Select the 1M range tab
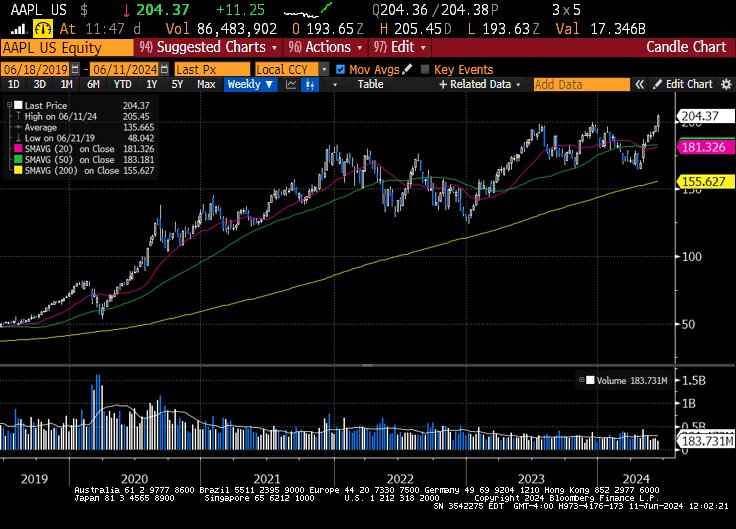This screenshot has height=529, width=736. click(x=66, y=84)
